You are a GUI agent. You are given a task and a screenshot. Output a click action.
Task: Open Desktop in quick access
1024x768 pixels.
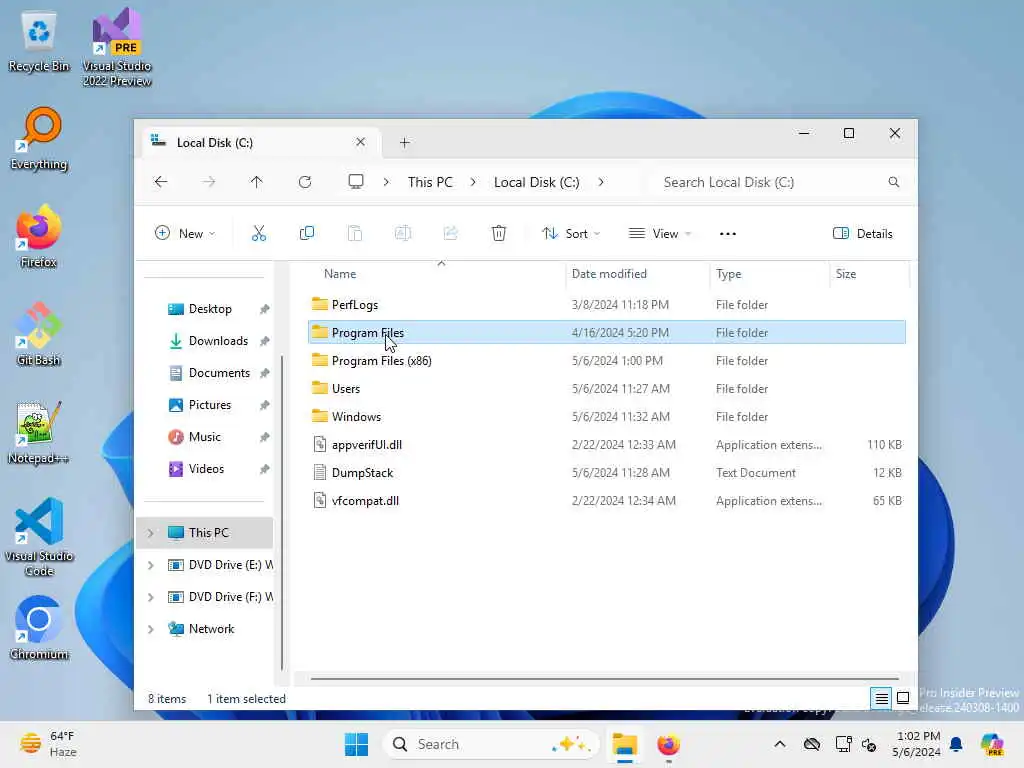(208, 309)
